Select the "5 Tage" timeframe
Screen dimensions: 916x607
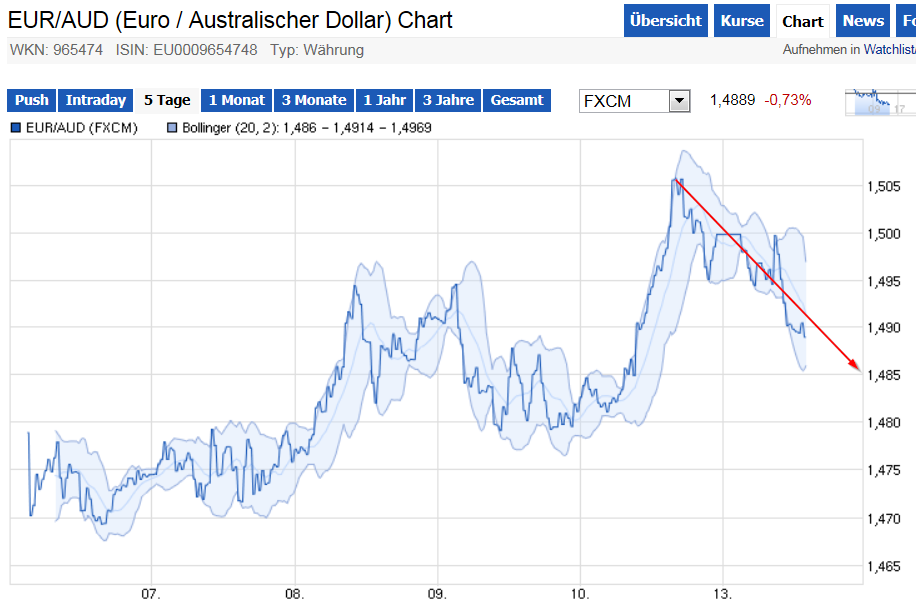click(167, 100)
